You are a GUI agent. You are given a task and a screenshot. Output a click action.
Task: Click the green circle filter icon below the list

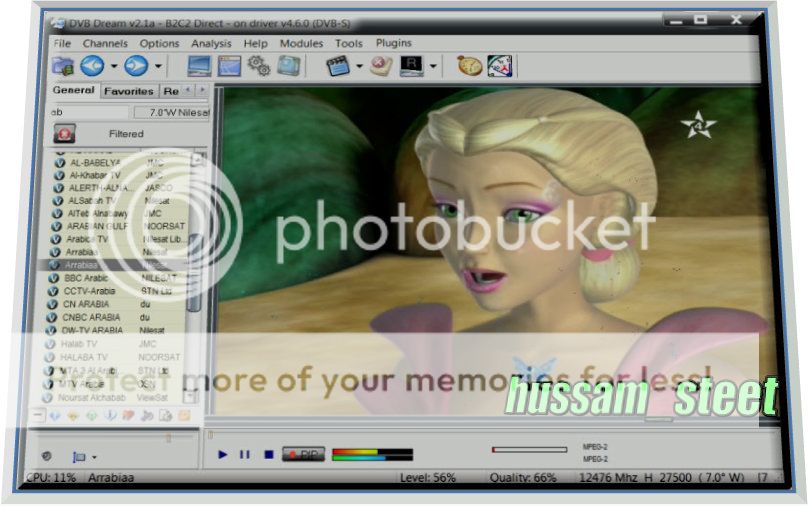point(92,415)
